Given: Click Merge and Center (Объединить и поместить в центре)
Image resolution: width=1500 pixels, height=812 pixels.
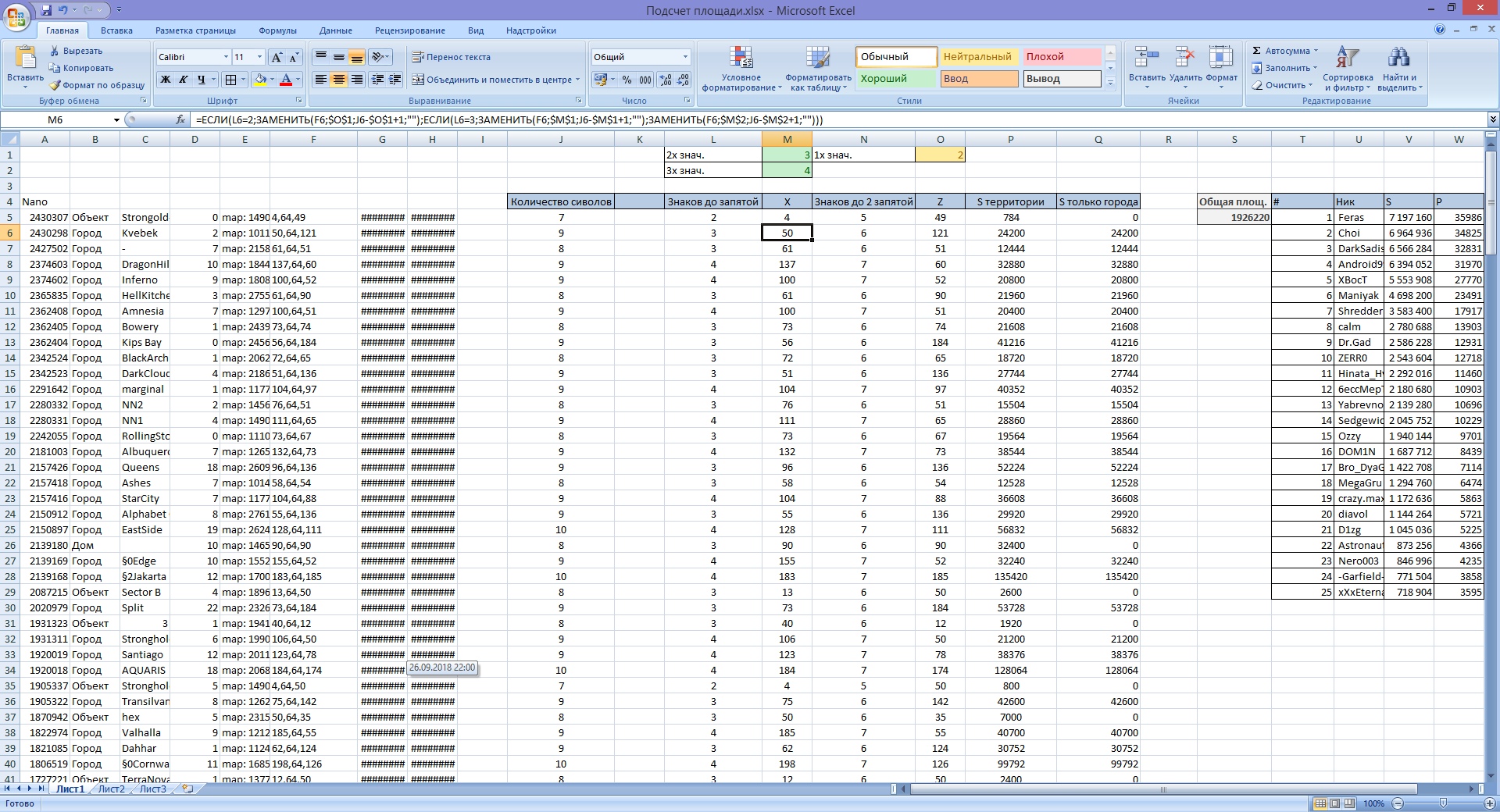Looking at the screenshot, I should (495, 80).
